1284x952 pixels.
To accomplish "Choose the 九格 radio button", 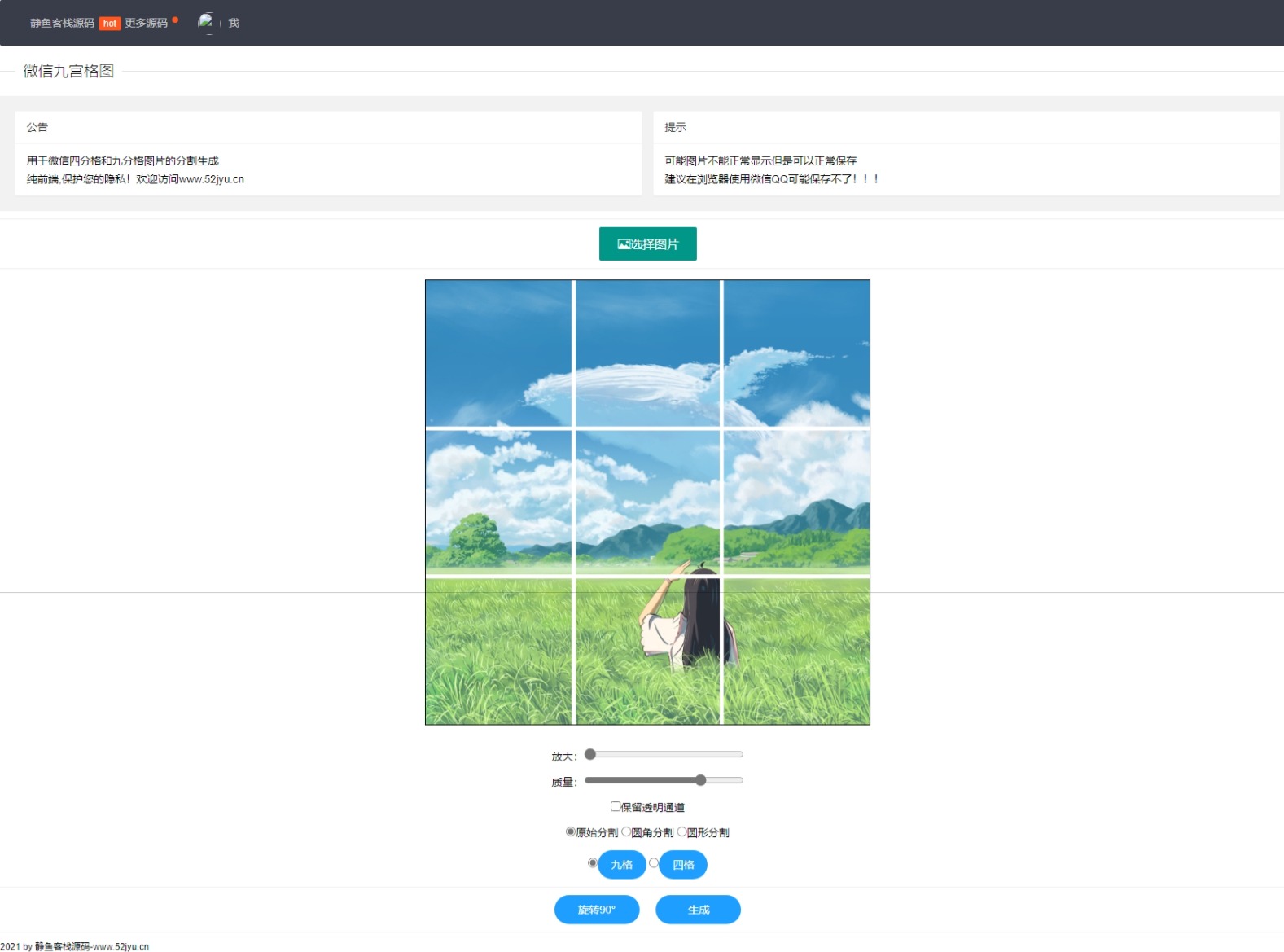I will (592, 862).
